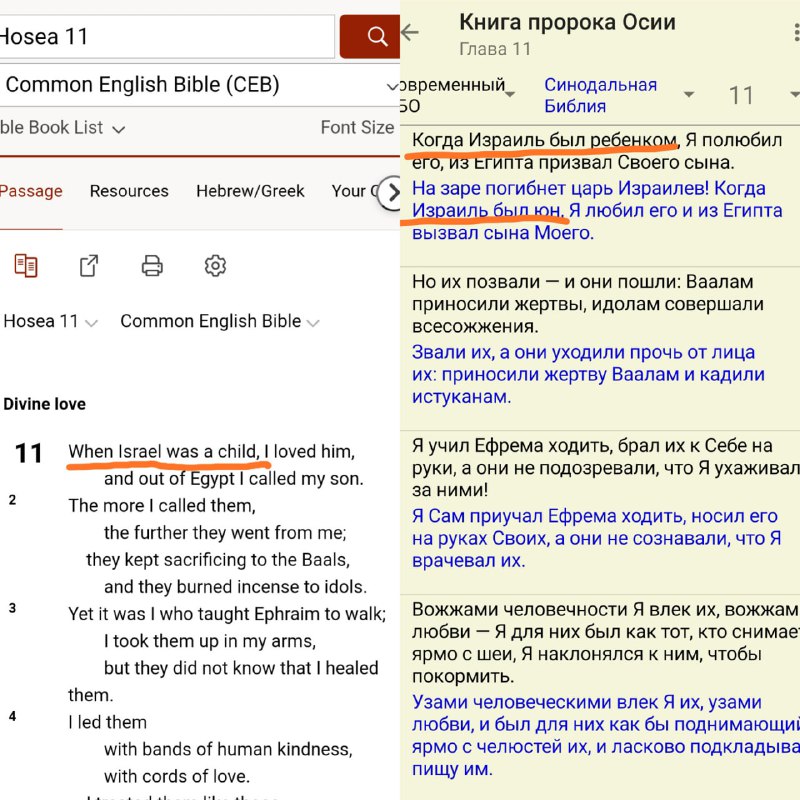Click the Глава 11 subtitle

pos(495,49)
